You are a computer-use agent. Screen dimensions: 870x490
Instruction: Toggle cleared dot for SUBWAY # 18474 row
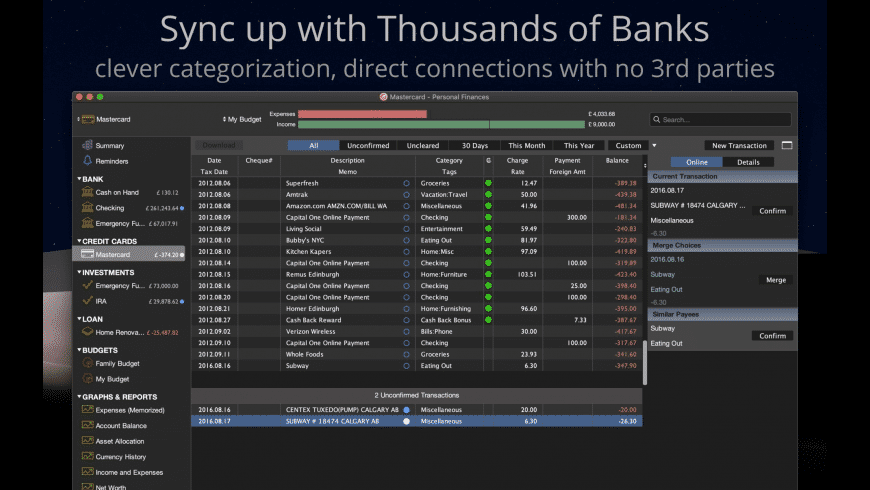[x=406, y=421]
